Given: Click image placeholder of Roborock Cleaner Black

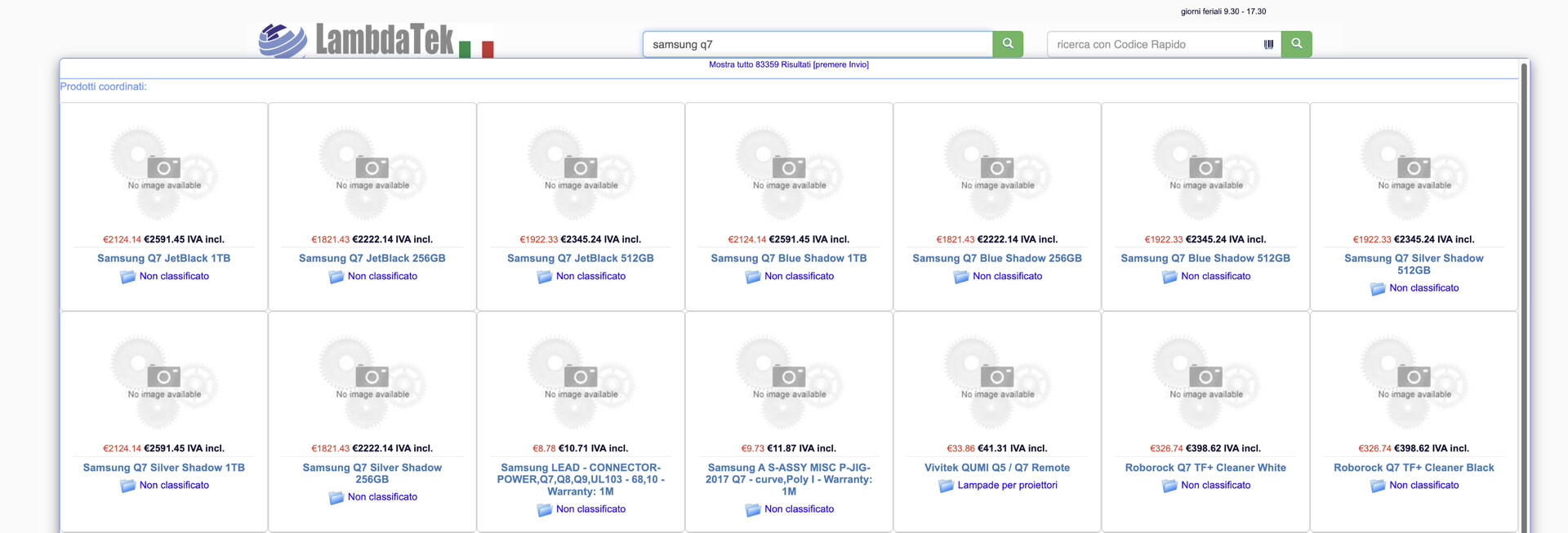Looking at the screenshot, I should (x=1414, y=382).
